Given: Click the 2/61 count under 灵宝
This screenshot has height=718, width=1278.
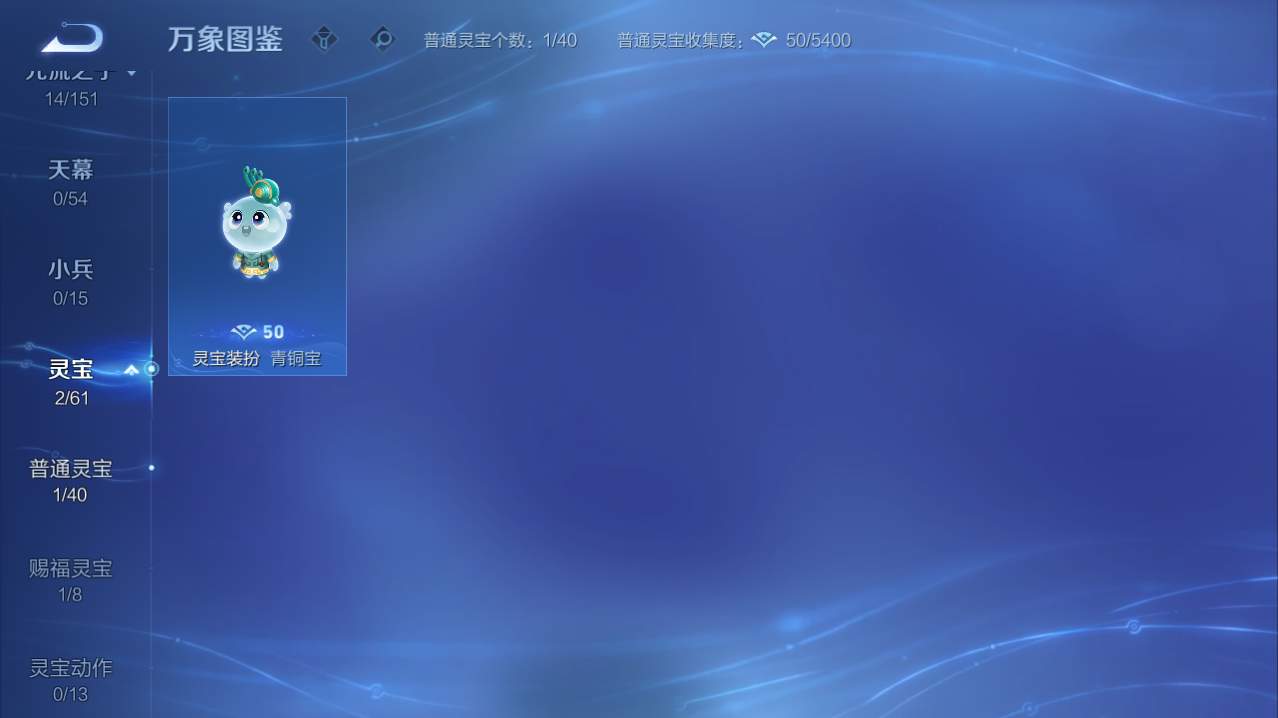Looking at the screenshot, I should [71, 398].
